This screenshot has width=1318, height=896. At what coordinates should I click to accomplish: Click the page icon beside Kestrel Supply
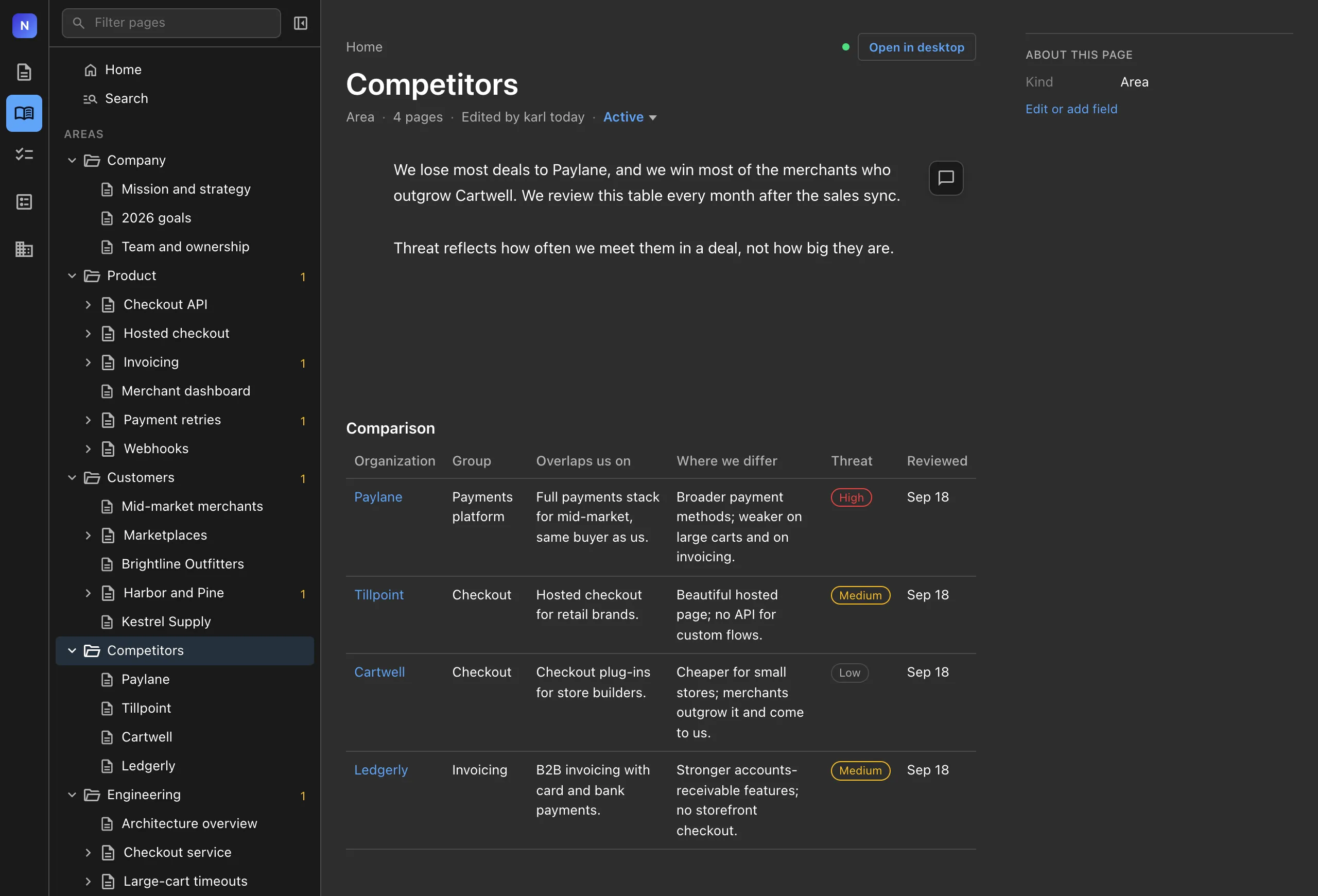click(107, 622)
